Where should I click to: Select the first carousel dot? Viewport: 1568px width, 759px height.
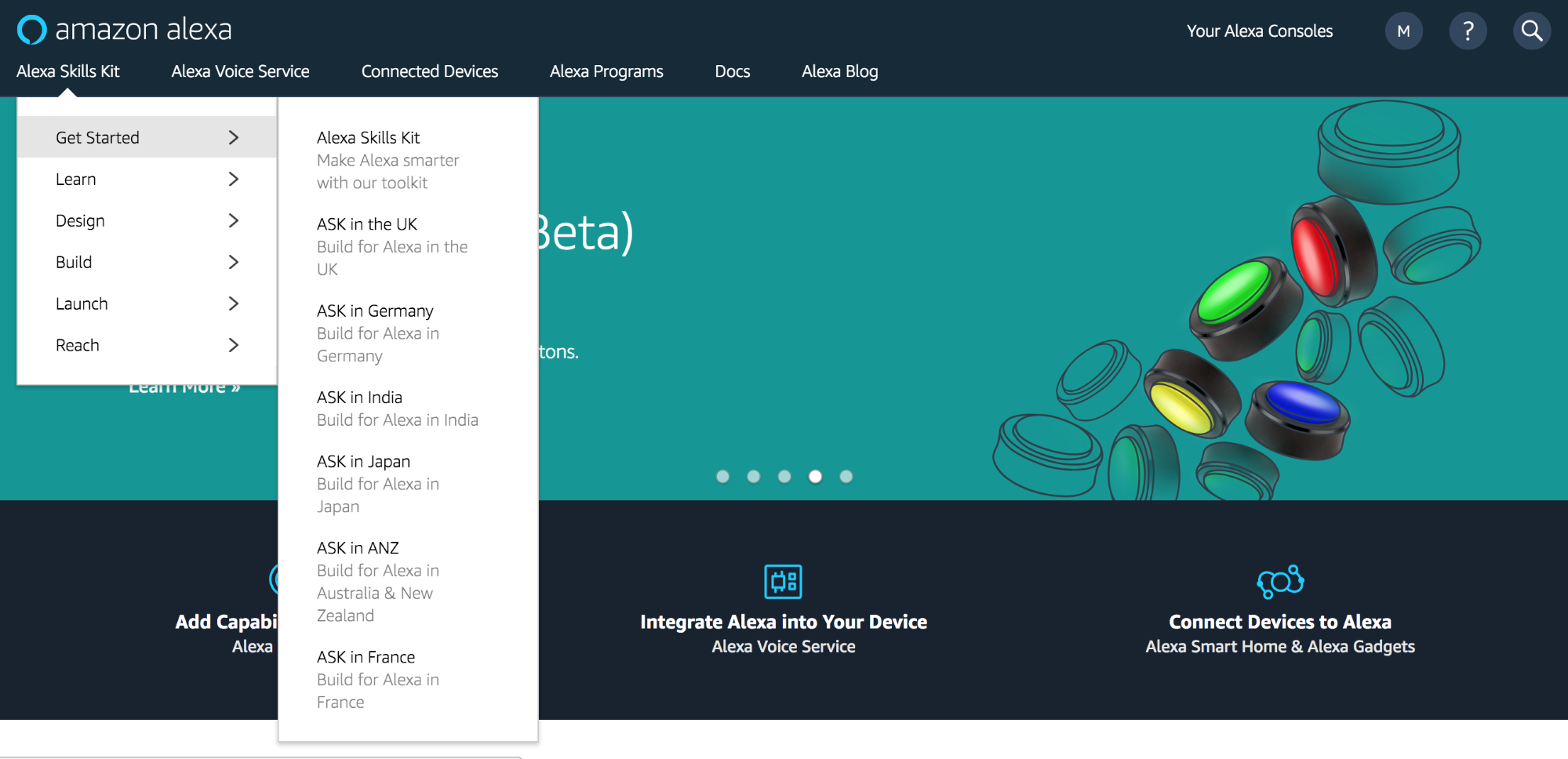pyautogui.click(x=722, y=476)
